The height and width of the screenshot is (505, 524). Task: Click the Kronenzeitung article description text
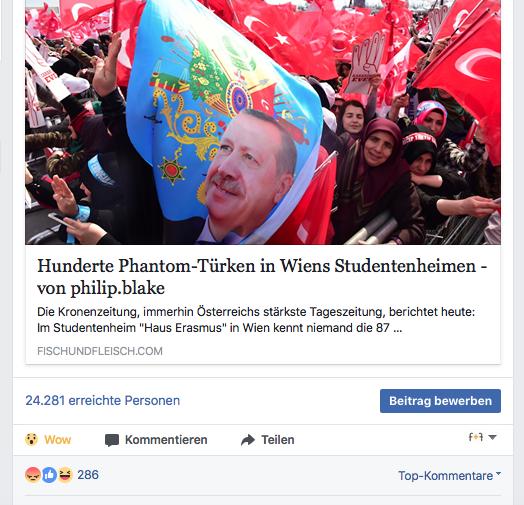(x=256, y=320)
